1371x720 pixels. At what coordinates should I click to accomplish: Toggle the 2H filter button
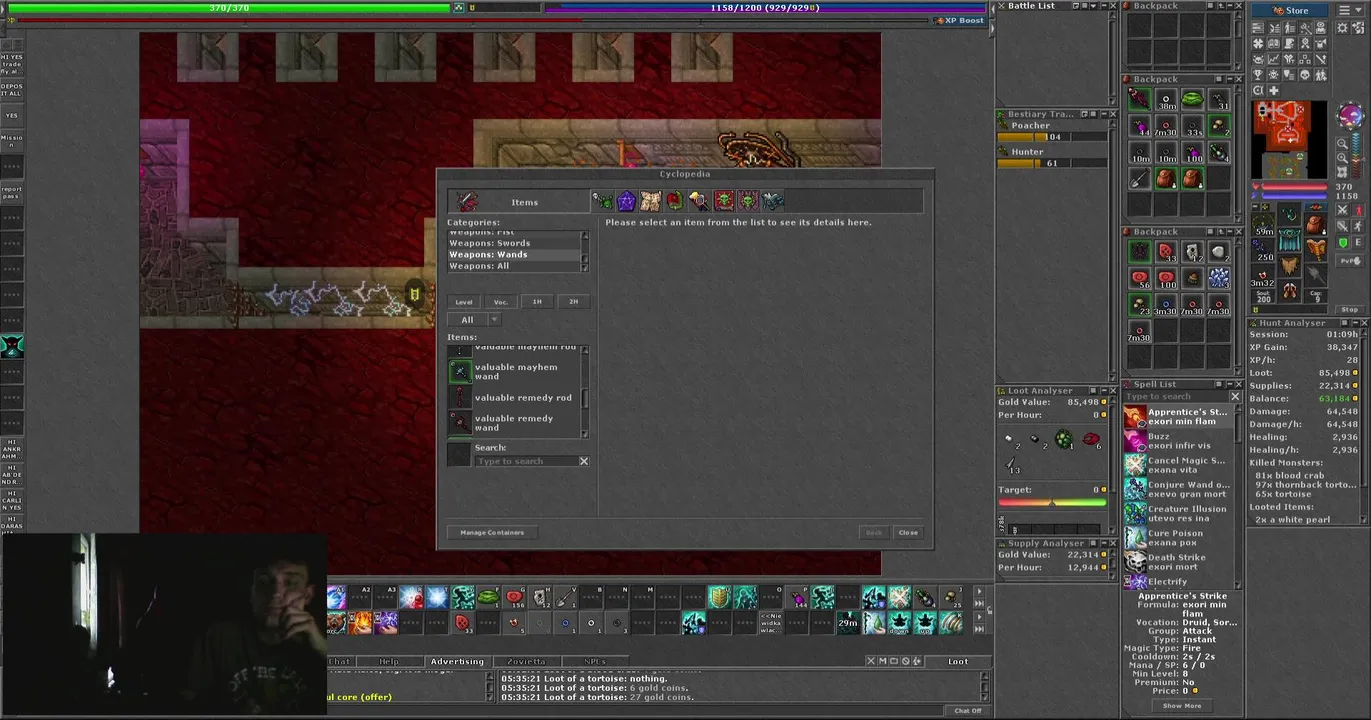pyautogui.click(x=573, y=302)
